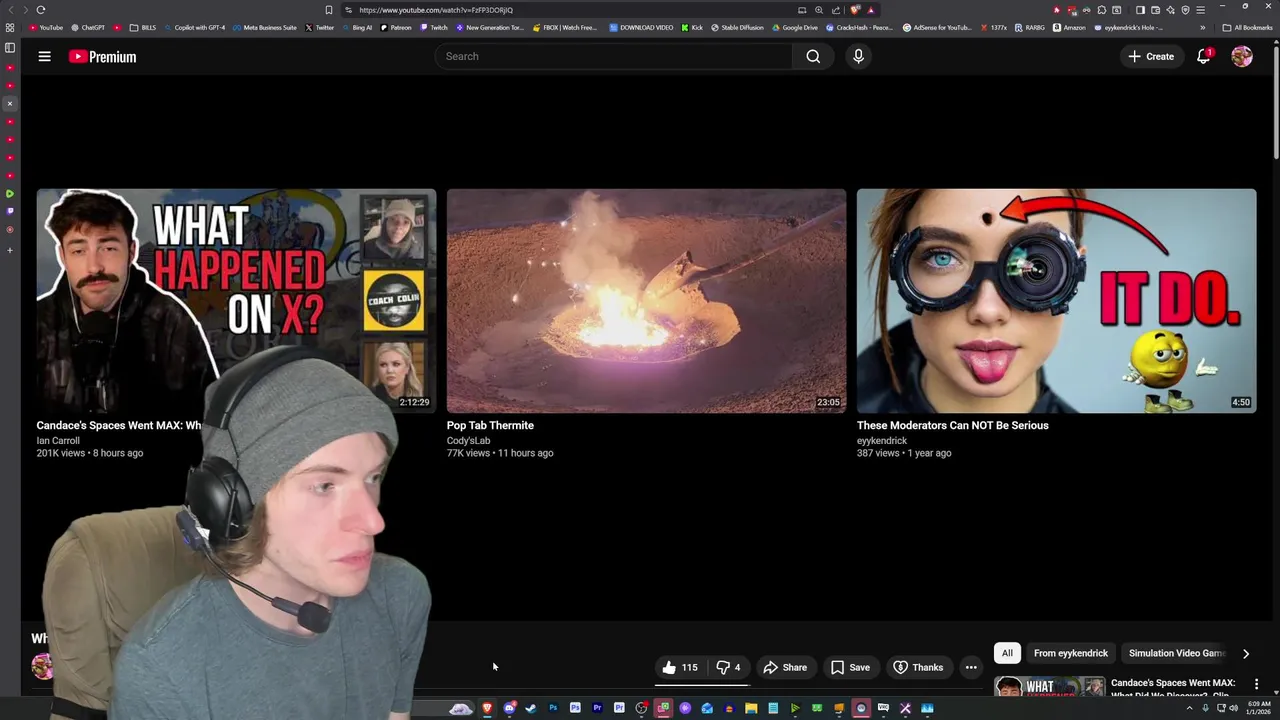Open the Twitch bookmark
The width and height of the screenshot is (1280, 720).
coord(434,28)
